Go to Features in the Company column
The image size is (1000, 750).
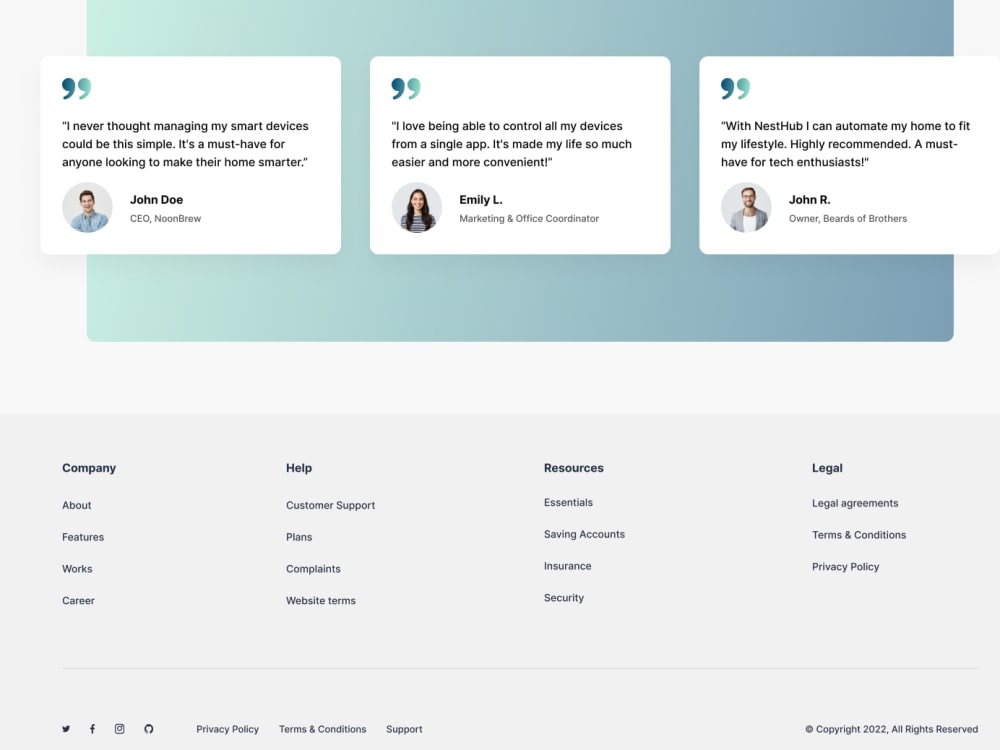83,537
